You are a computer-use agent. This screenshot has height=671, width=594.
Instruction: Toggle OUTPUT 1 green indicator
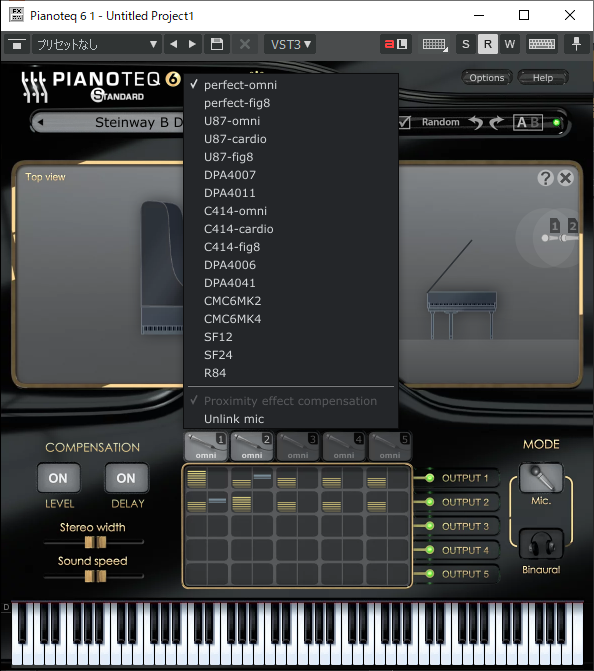point(430,478)
